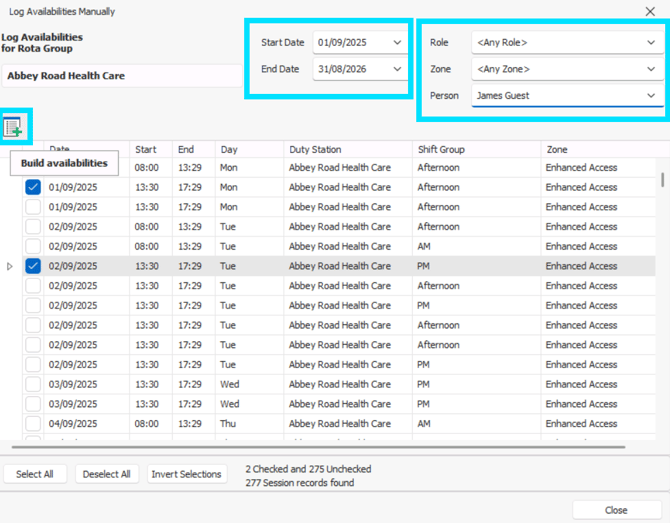Click the Shift Group column header
This screenshot has height=523, width=670.
pos(475,150)
